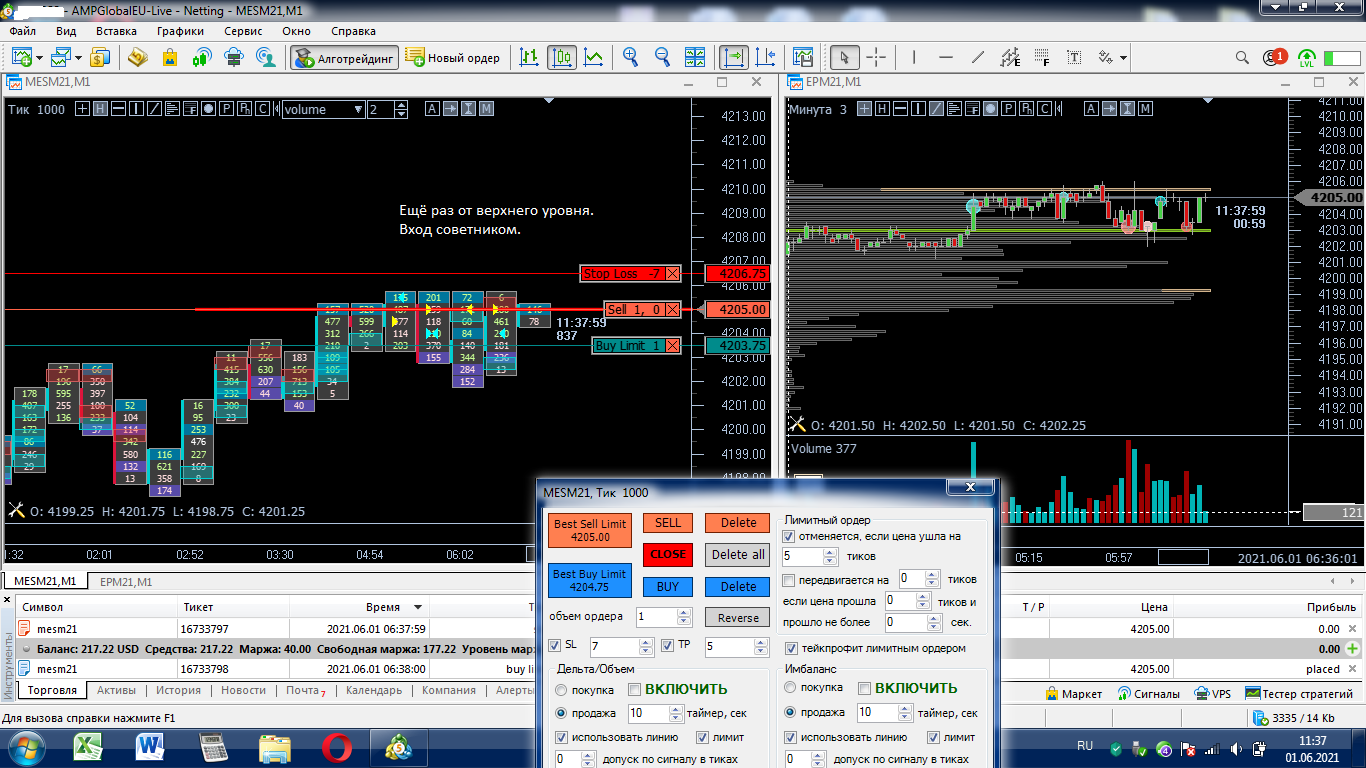Select the vertical line drawing tool

click(x=915, y=58)
